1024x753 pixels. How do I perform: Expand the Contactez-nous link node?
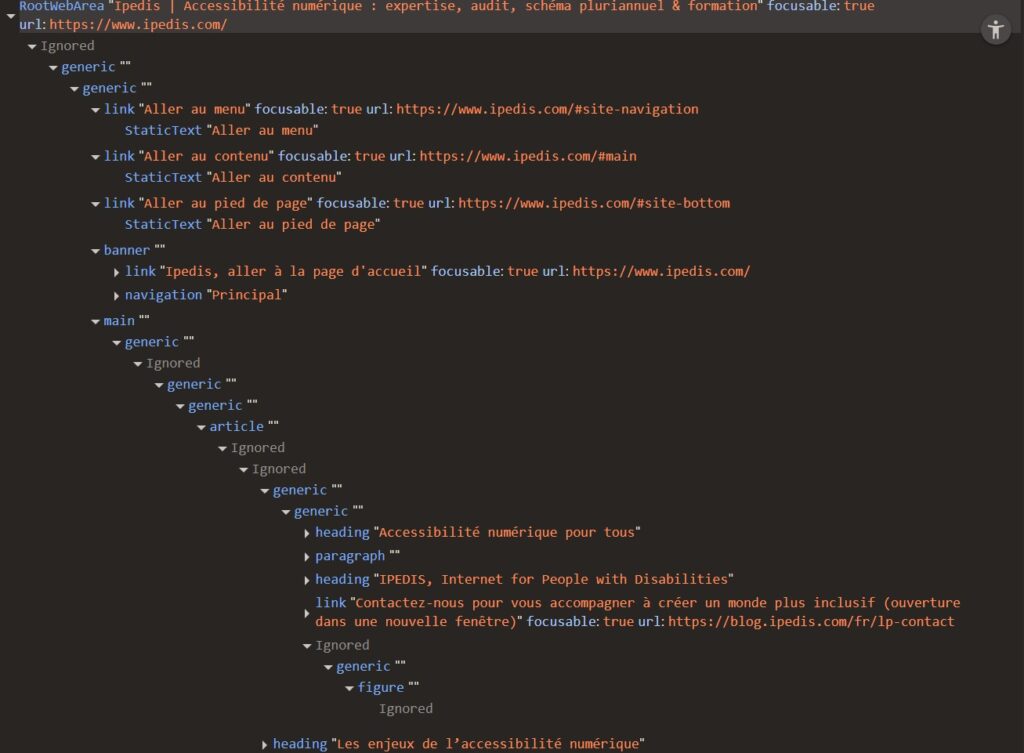(306, 612)
